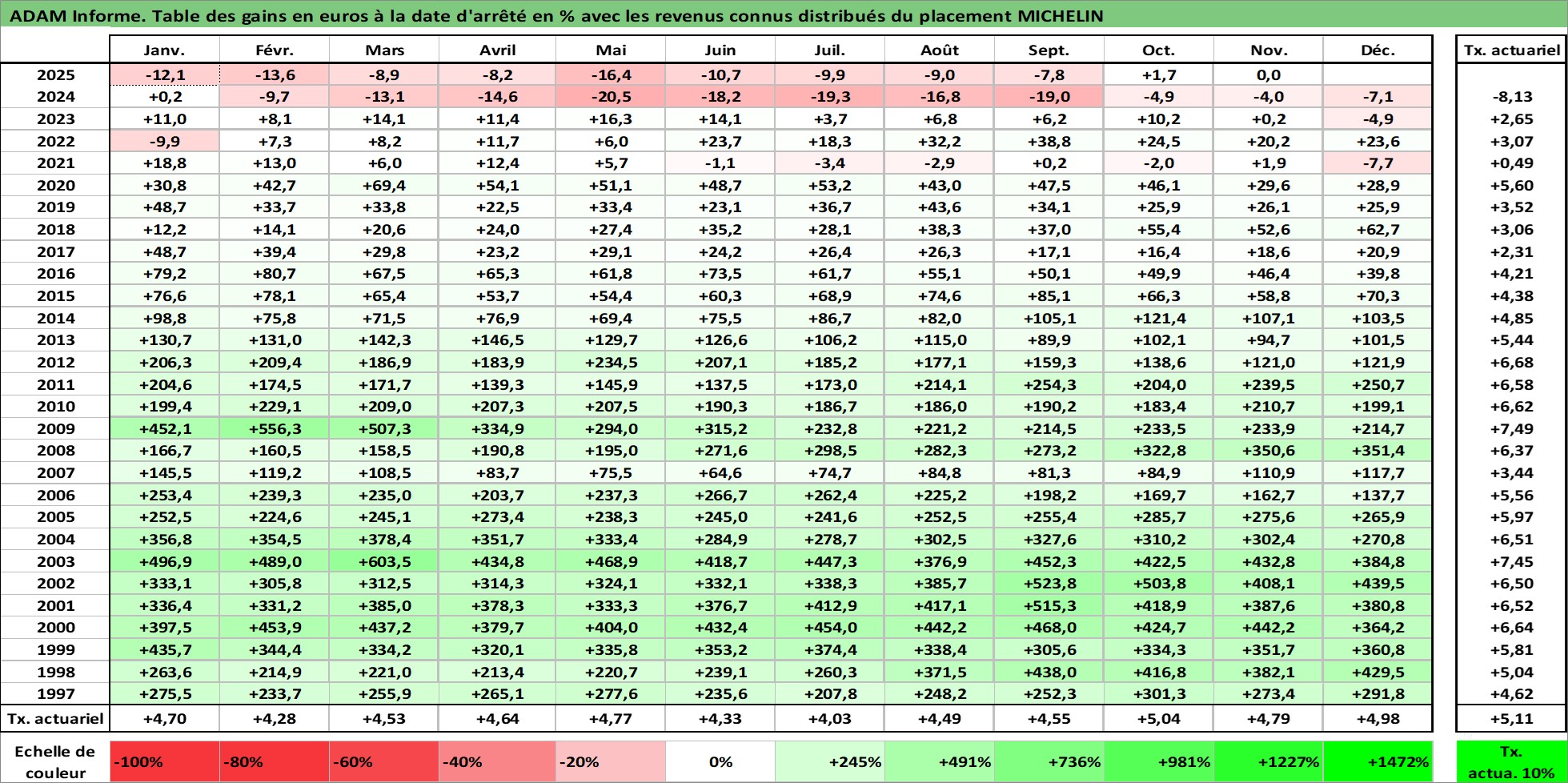Click the 'Août' column header
Image resolution: width=1568 pixels, height=783 pixels.
940,50
